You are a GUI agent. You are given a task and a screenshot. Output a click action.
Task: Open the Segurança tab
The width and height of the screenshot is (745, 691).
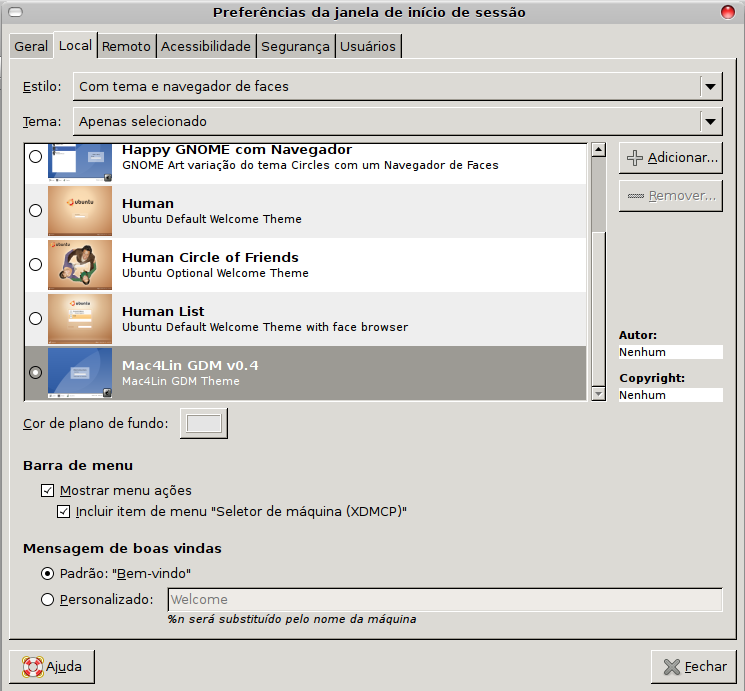tap(295, 46)
